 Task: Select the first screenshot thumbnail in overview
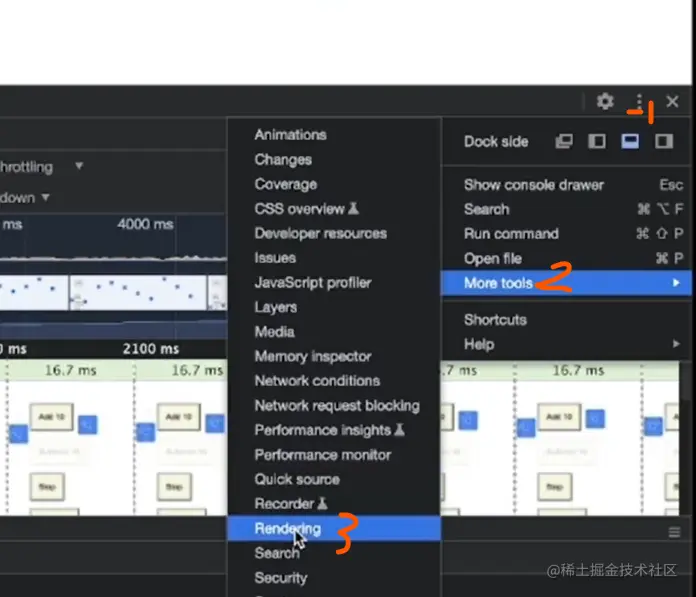point(34,293)
